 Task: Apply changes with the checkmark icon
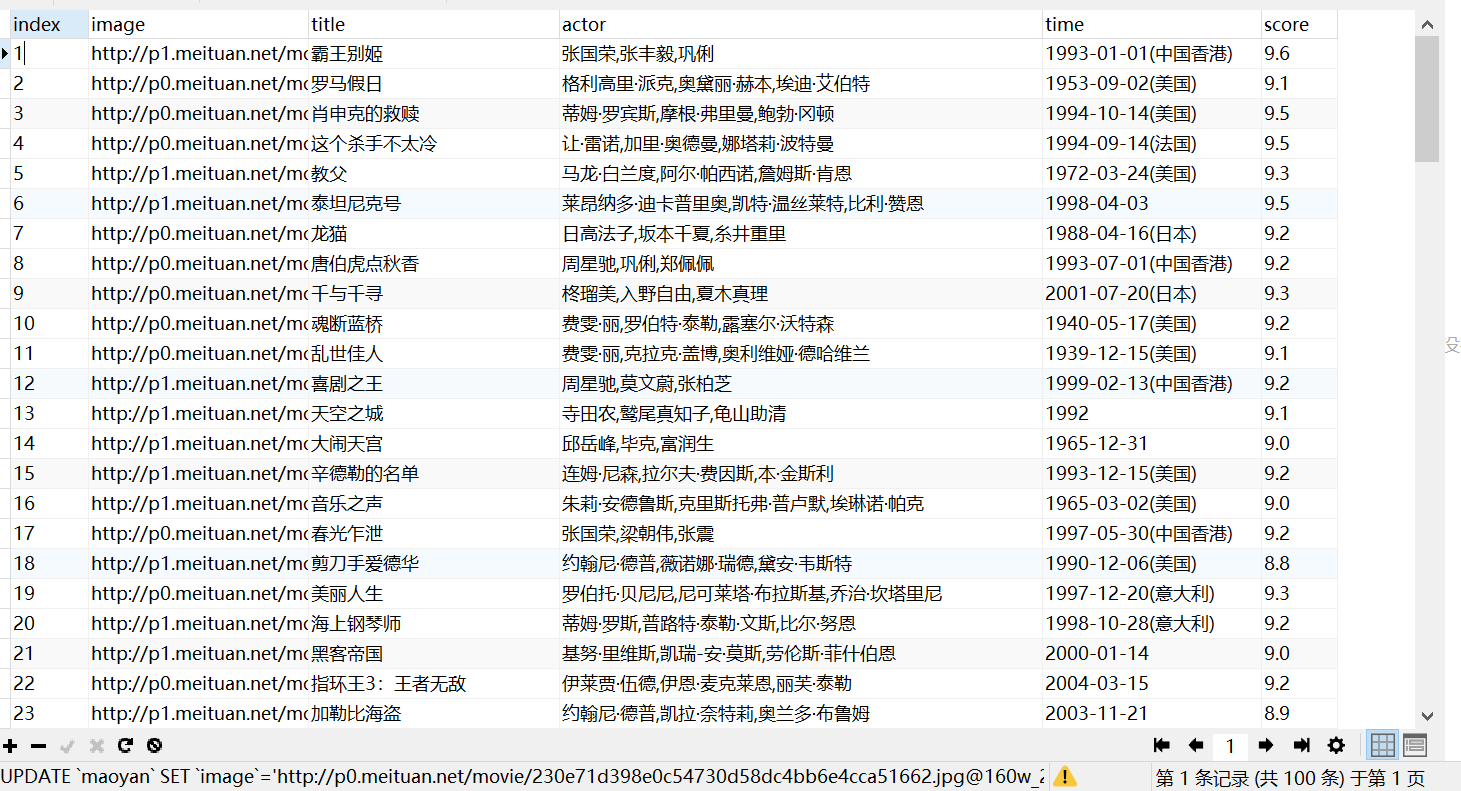[68, 746]
